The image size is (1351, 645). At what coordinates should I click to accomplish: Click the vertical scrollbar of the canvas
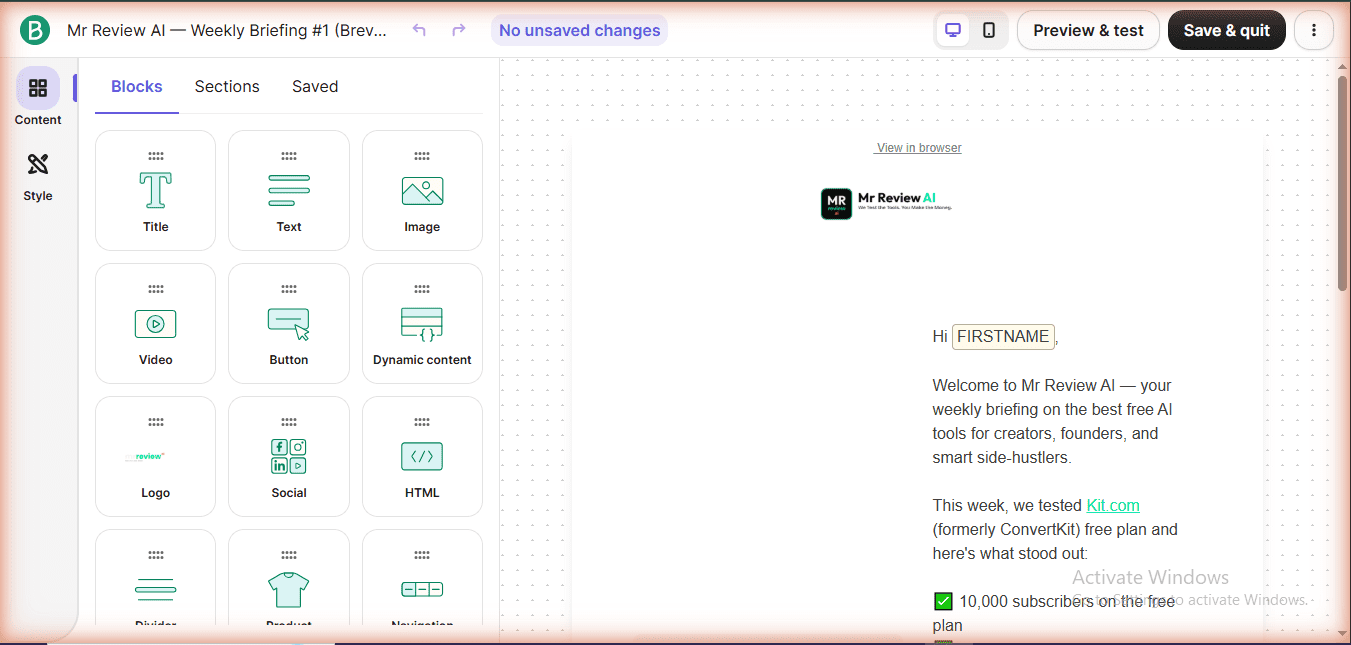pyautogui.click(x=1342, y=183)
